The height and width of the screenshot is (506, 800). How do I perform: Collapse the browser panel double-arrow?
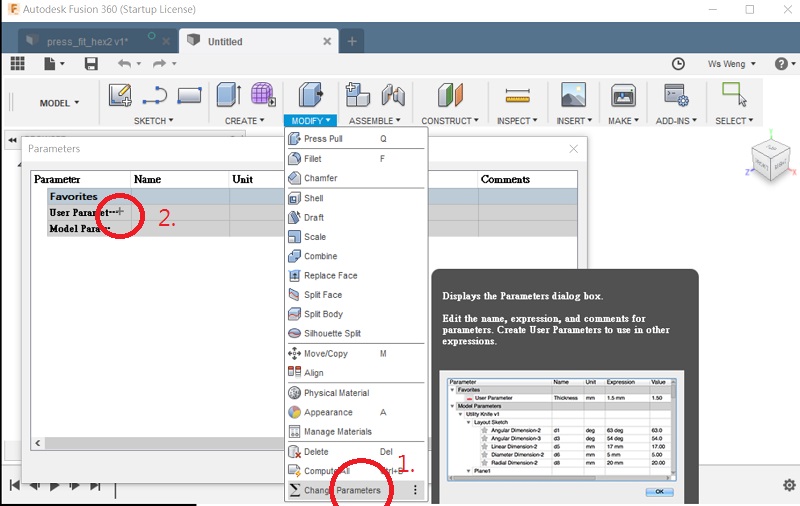pyautogui.click(x=12, y=140)
